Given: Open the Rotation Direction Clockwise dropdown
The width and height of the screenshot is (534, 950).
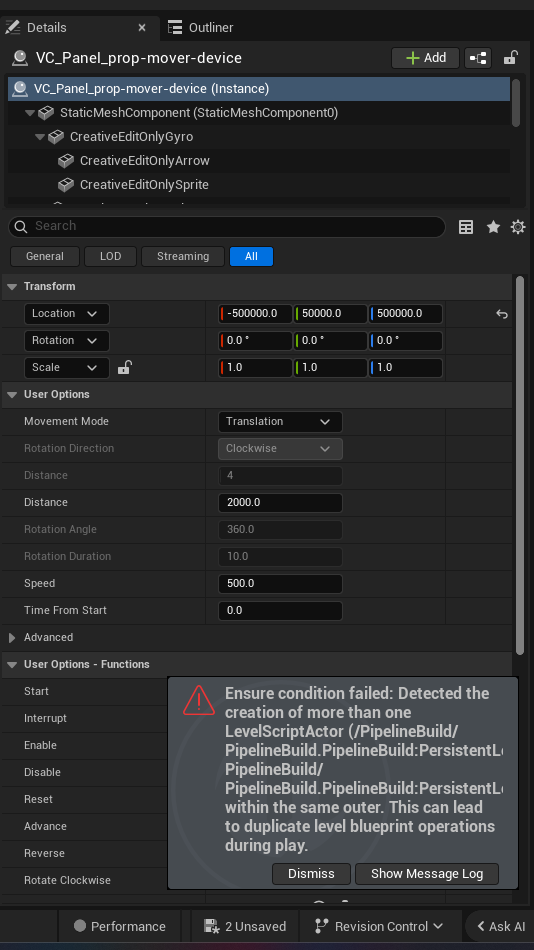Looking at the screenshot, I should [280, 449].
